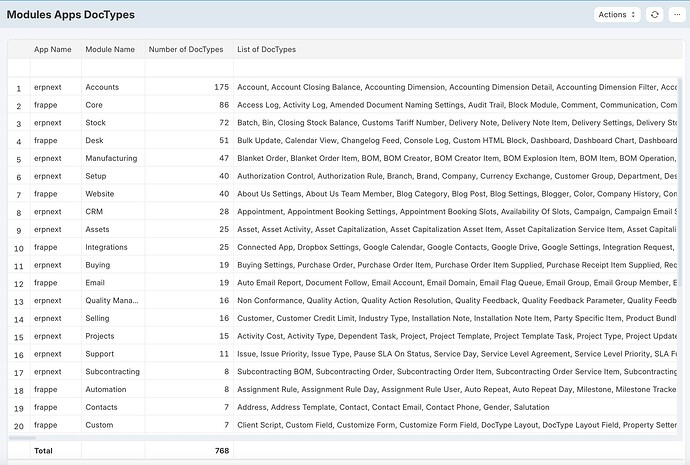Select the Manufacturing module cell
690x465 pixels.
[111, 158]
